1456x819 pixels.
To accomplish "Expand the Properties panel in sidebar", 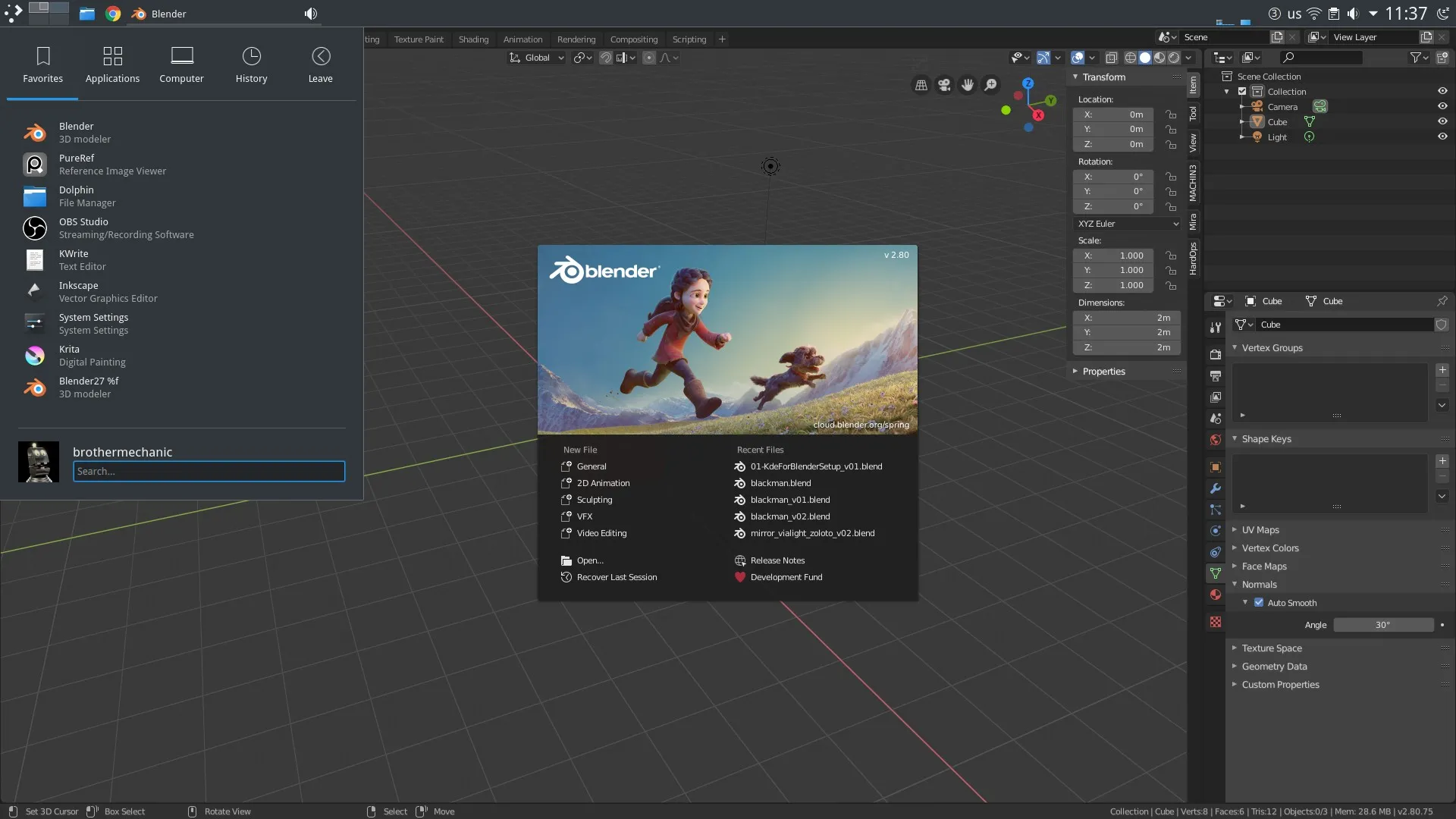I will (1075, 371).
